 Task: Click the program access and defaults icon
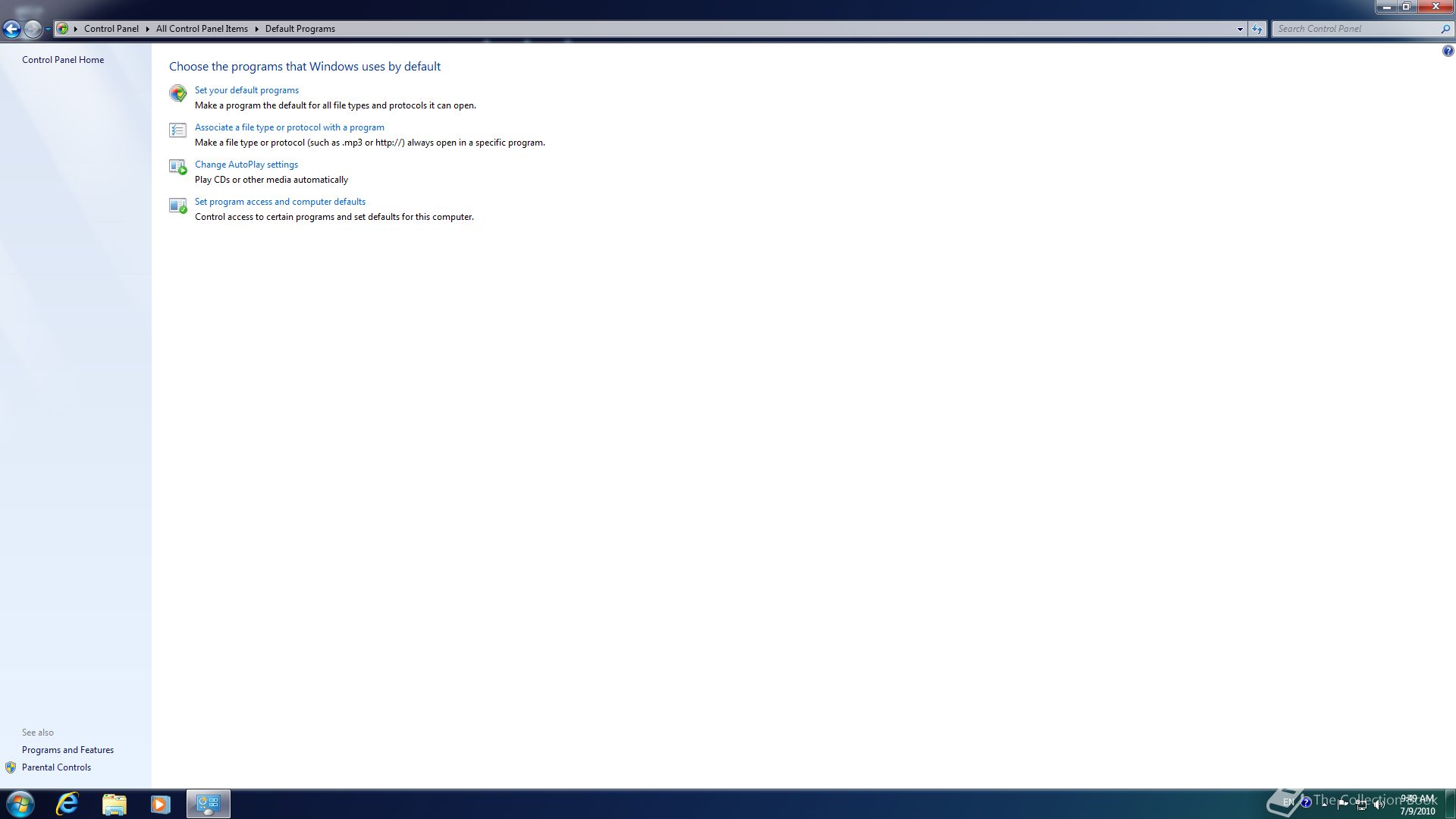177,205
